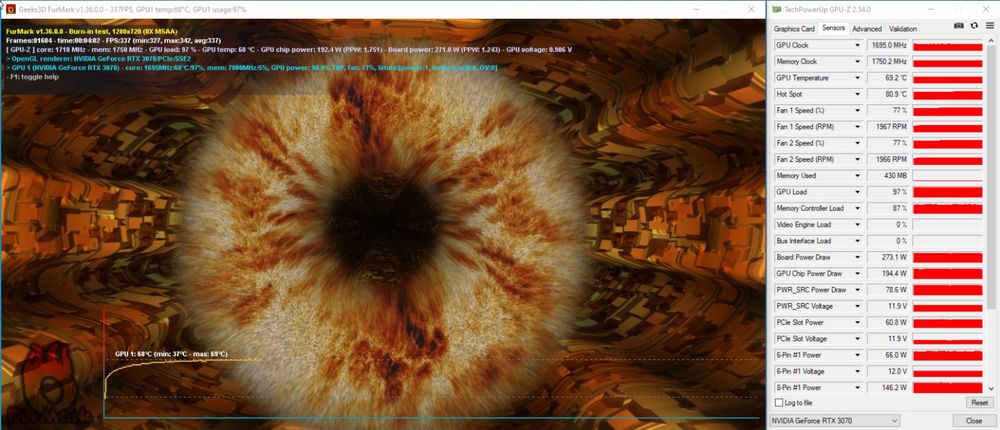Expand the Fan 1 Speed (RPM) dropdown
The width and height of the screenshot is (1000, 430).
click(x=858, y=127)
